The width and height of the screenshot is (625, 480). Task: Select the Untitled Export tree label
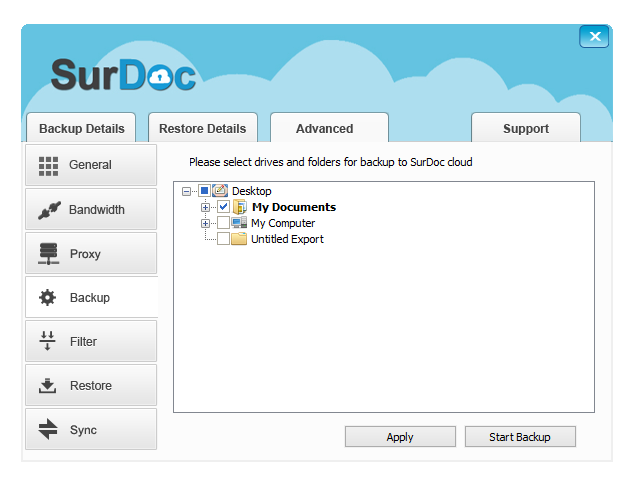point(287,239)
